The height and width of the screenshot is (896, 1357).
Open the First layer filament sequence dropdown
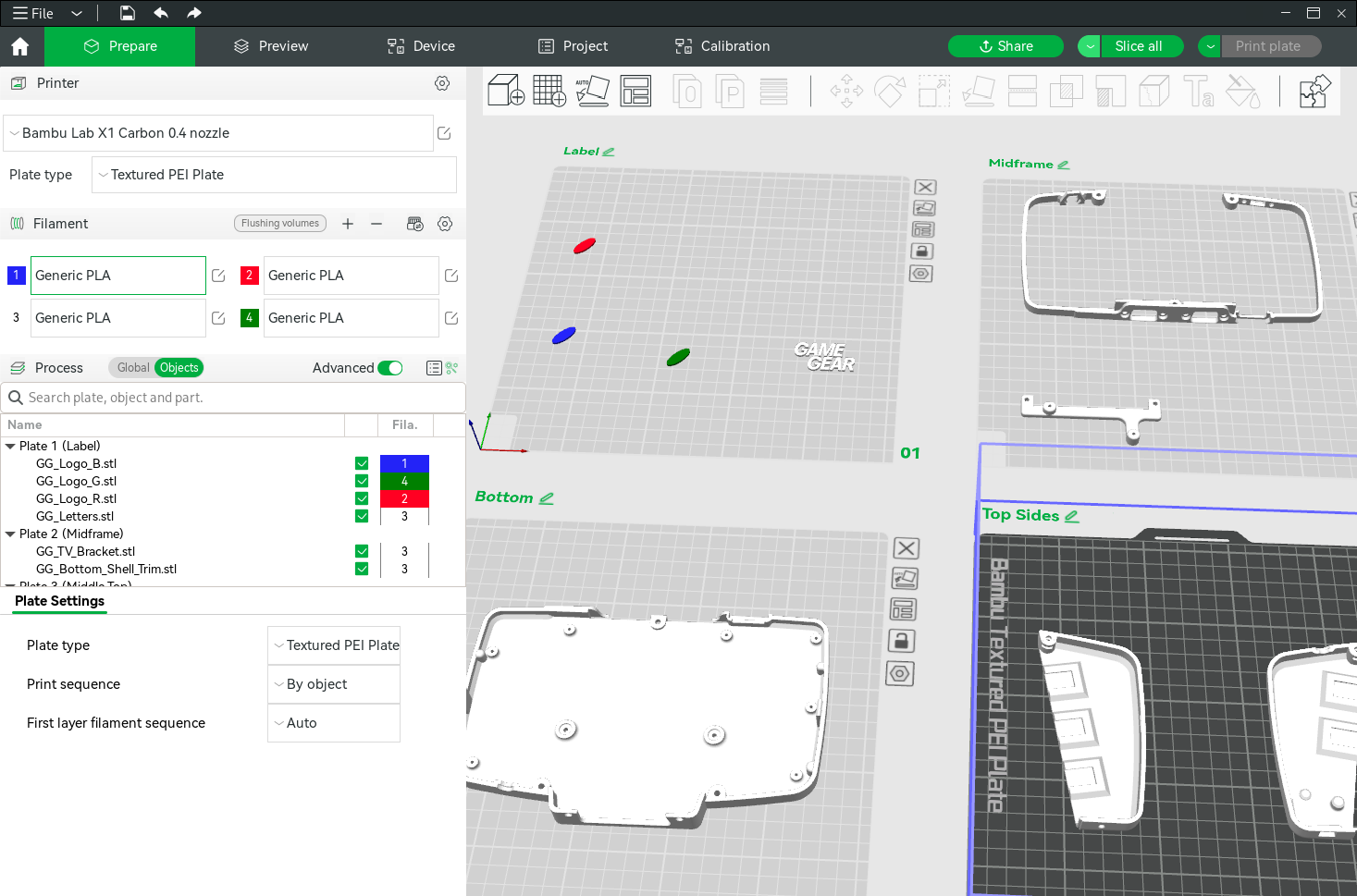[x=334, y=723]
